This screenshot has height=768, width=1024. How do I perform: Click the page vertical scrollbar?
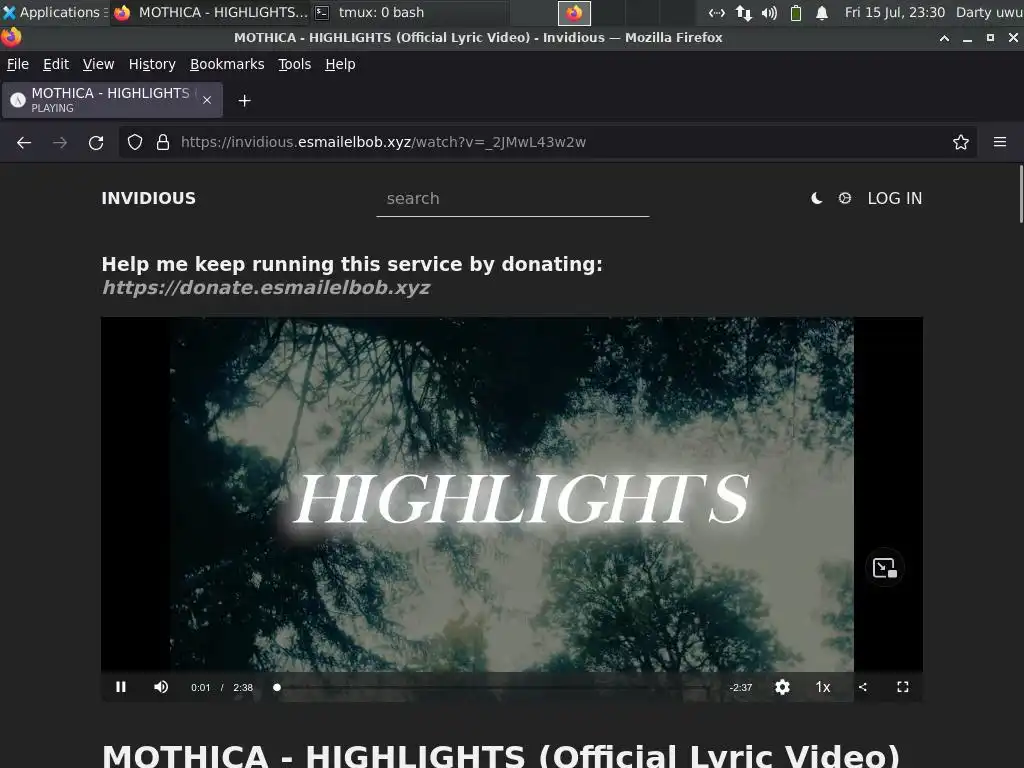tap(1020, 194)
